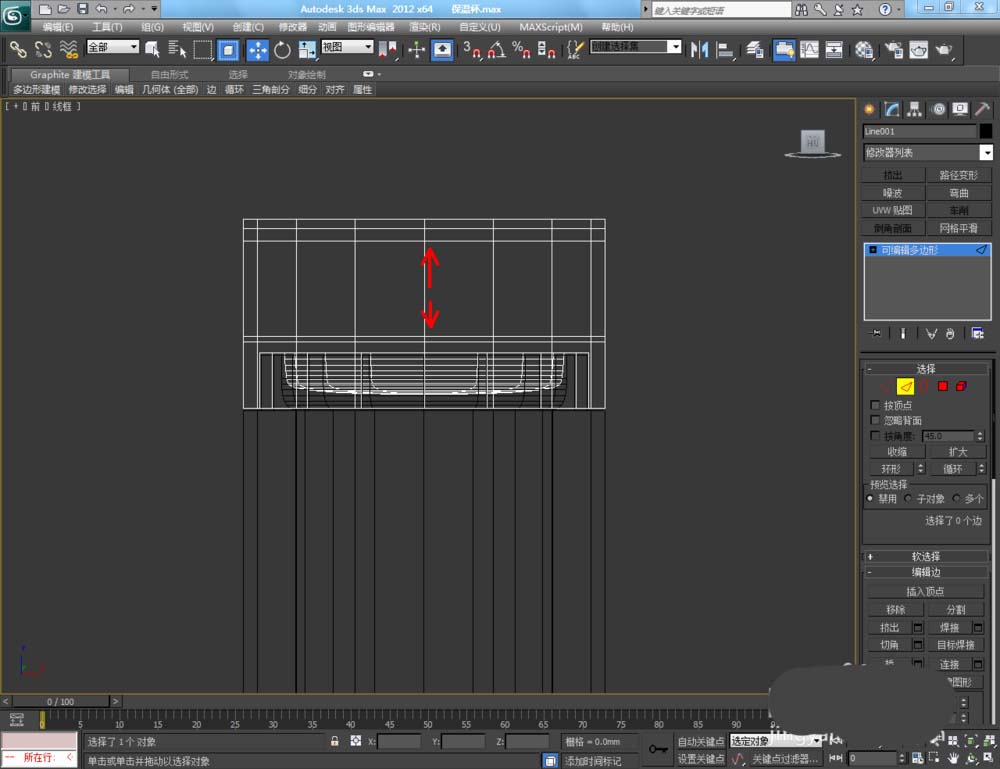The image size is (1000, 769).
Task: Open the 渲染(R) menu
Action: 424,27
